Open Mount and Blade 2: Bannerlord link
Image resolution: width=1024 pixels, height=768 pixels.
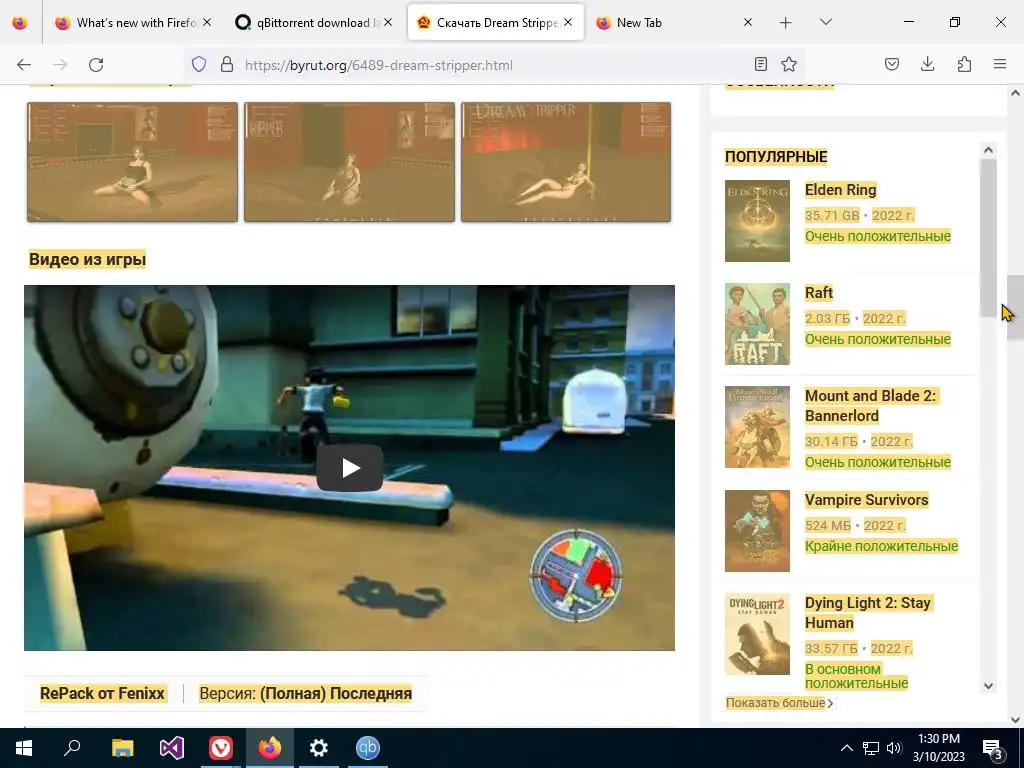pos(871,406)
